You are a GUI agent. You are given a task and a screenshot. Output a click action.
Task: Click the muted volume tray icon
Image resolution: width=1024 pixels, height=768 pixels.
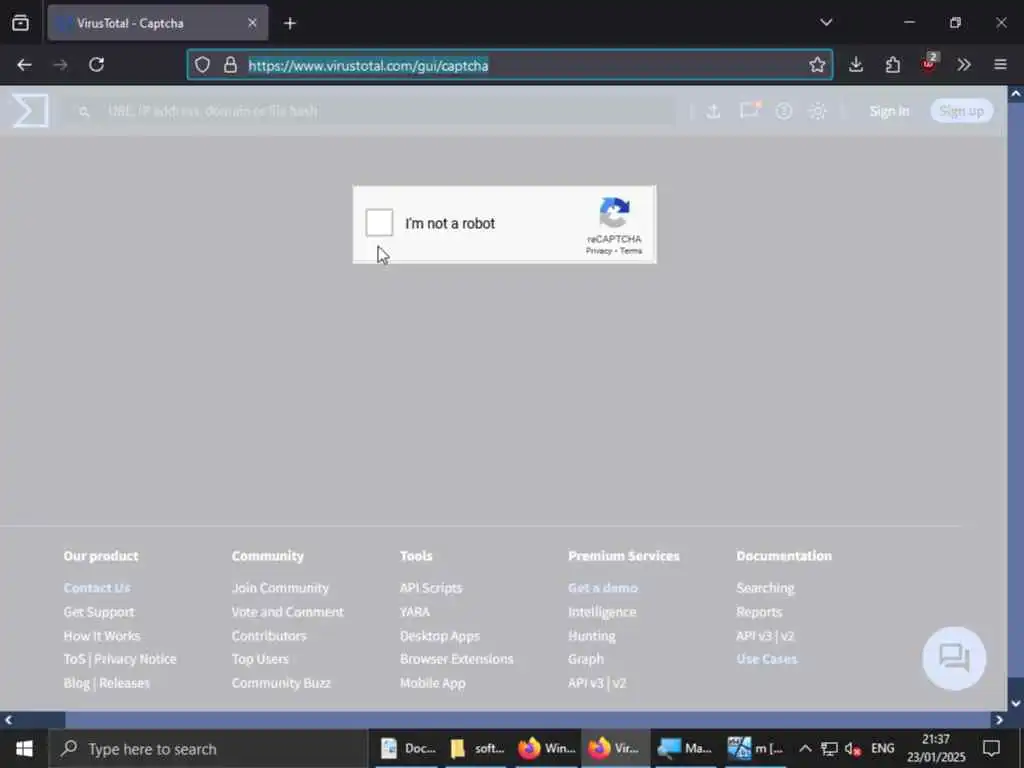click(x=852, y=748)
